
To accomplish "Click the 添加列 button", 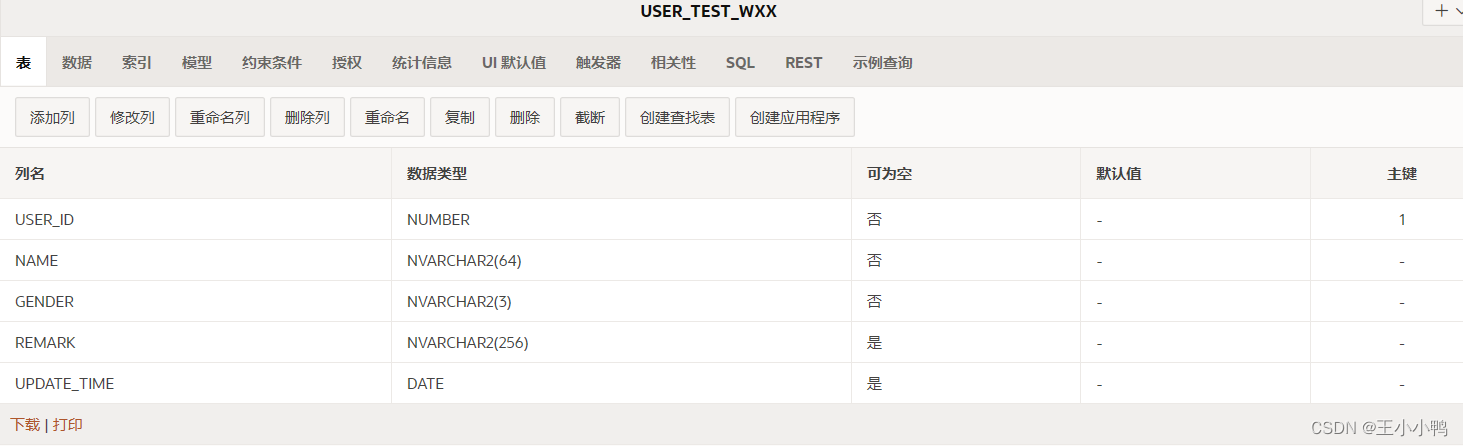I will (52, 117).
